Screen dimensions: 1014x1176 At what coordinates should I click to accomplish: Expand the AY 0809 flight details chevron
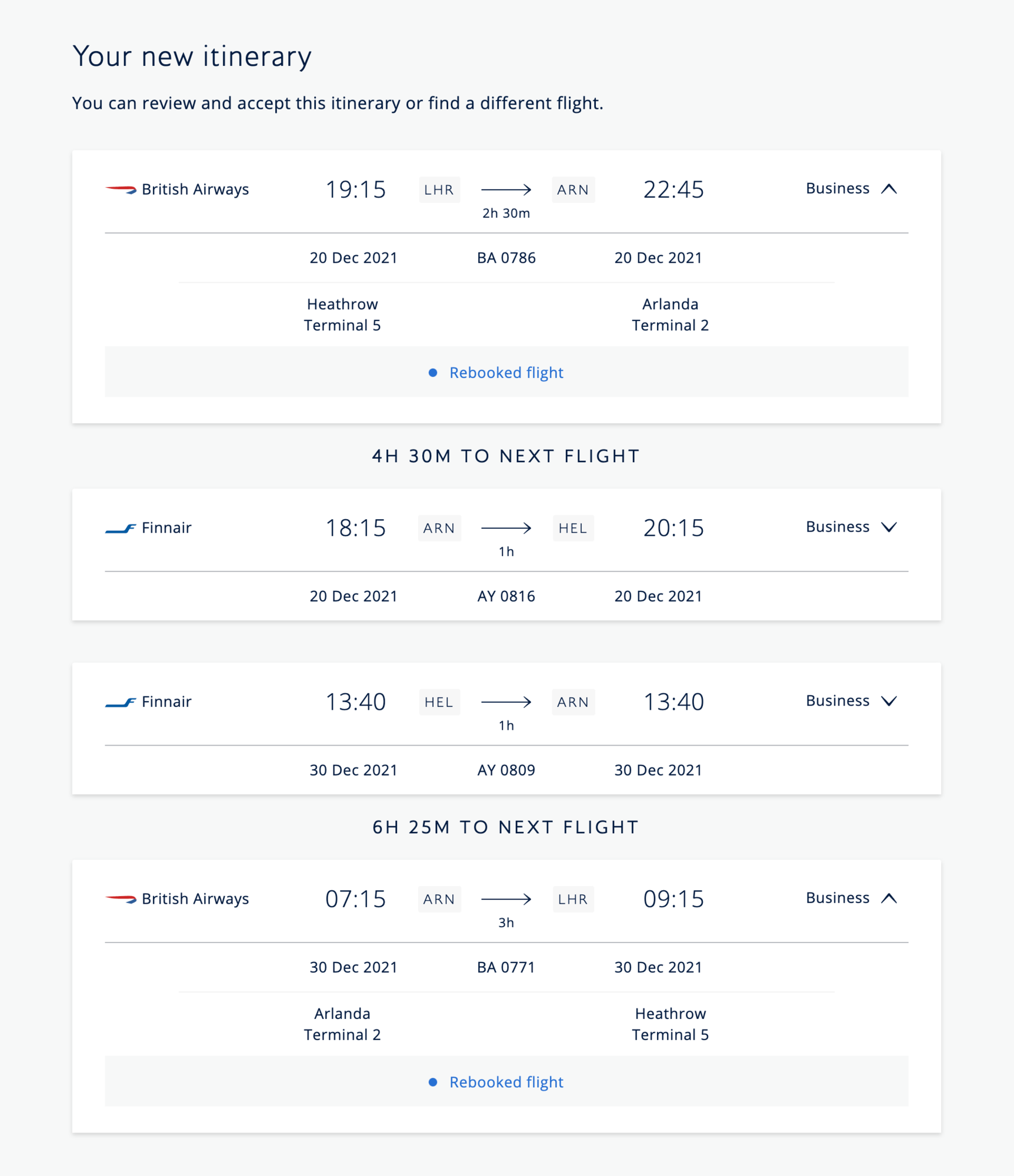pyautogui.click(x=889, y=701)
